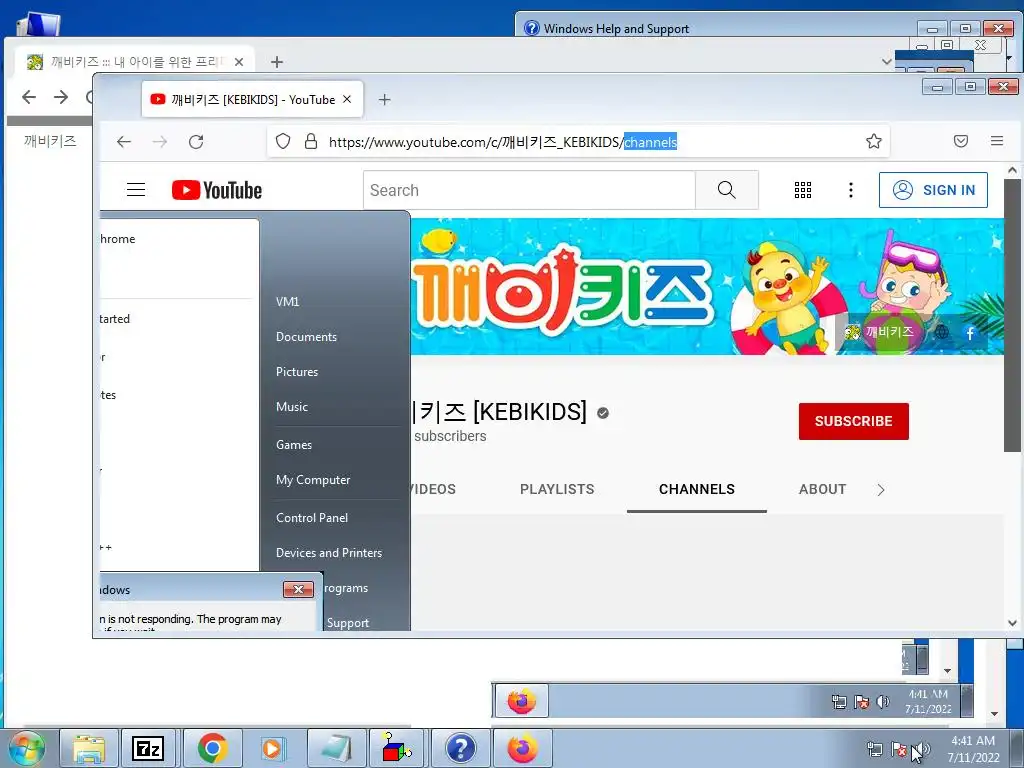Screen dimensions: 1024x768
Task: Open the YouTube hamburger guide menu
Action: (136, 190)
